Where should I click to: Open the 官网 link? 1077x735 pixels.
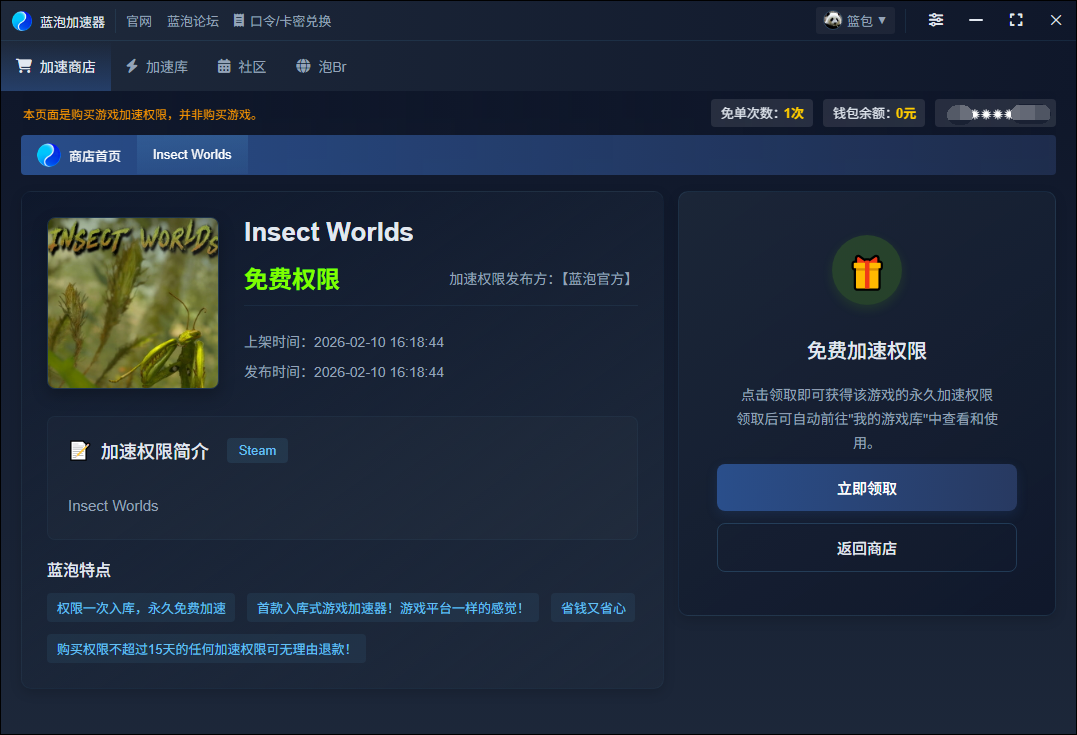pos(139,21)
